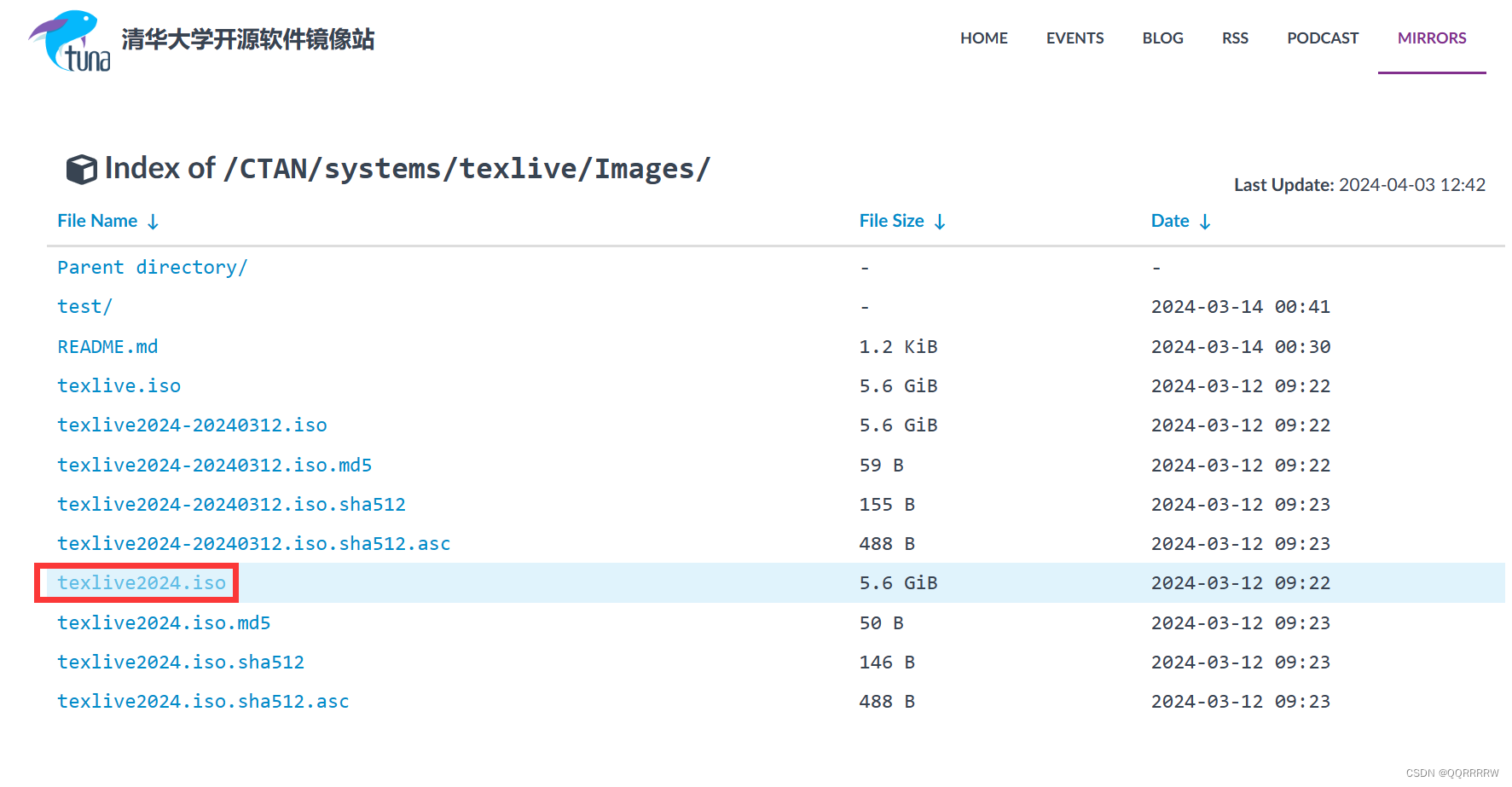This screenshot has height=787, width=1512.
Task: Click the 5.6 GiB size in texlive2024.iso row
Action: coord(898,583)
